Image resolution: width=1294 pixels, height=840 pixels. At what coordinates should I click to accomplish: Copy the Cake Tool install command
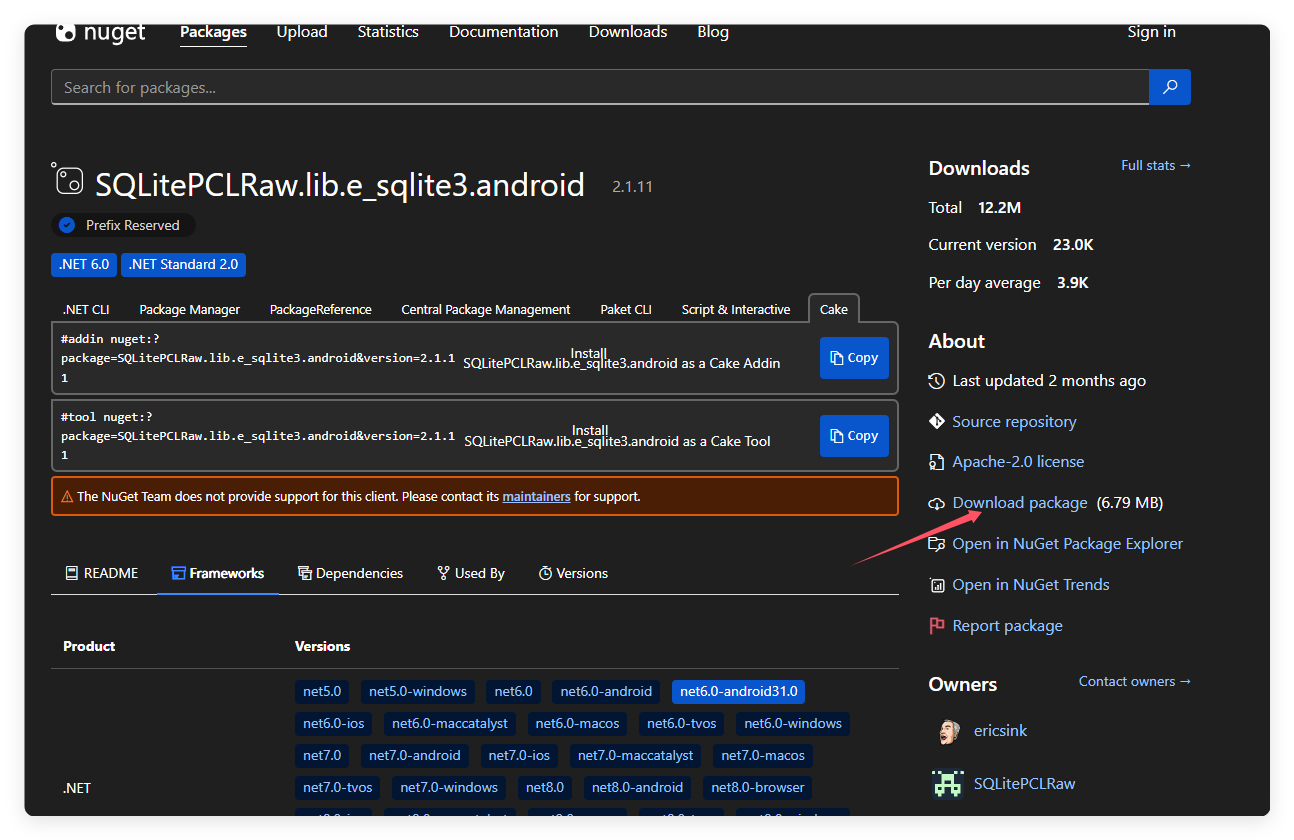[853, 435]
